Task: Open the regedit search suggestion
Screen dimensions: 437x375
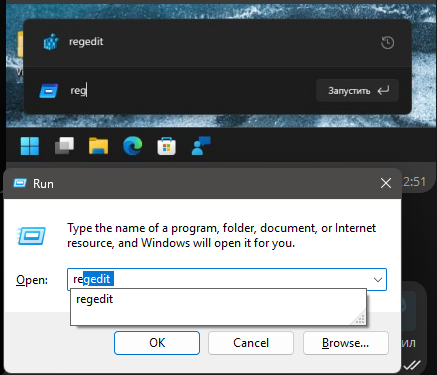Action: pyautogui.click(x=217, y=43)
